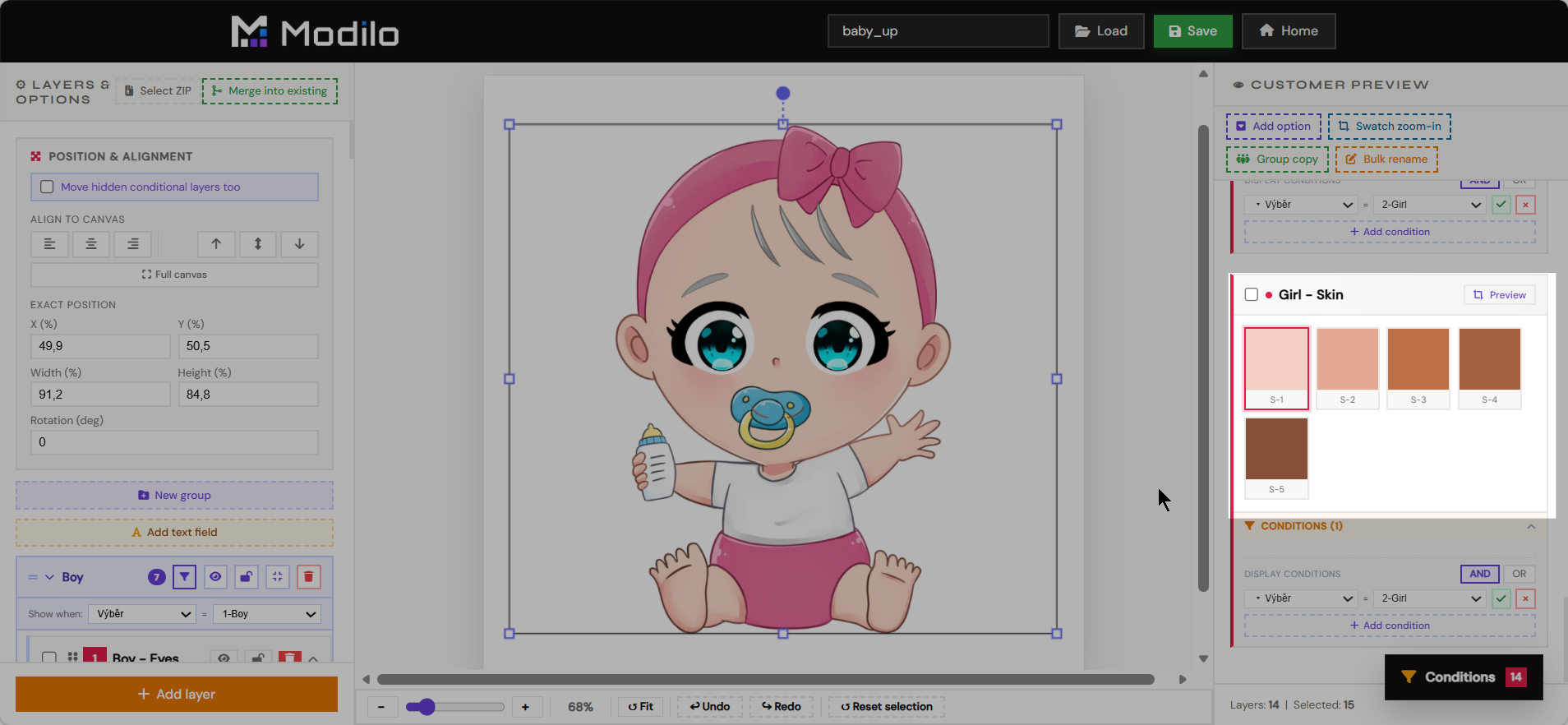Open Boy group condition filter icon
The width and height of the screenshot is (1568, 725).
[x=184, y=577]
